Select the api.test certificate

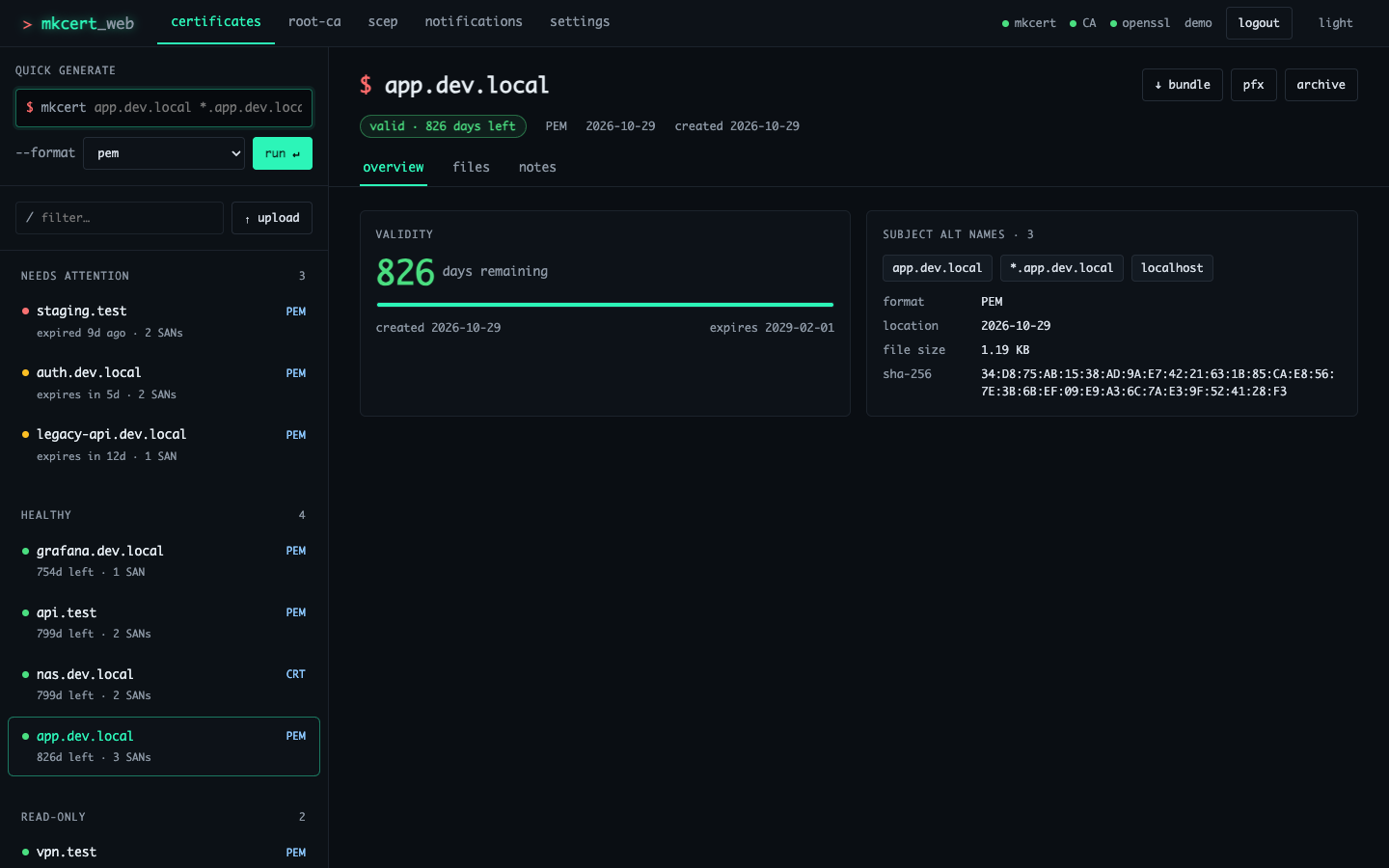[164, 622]
